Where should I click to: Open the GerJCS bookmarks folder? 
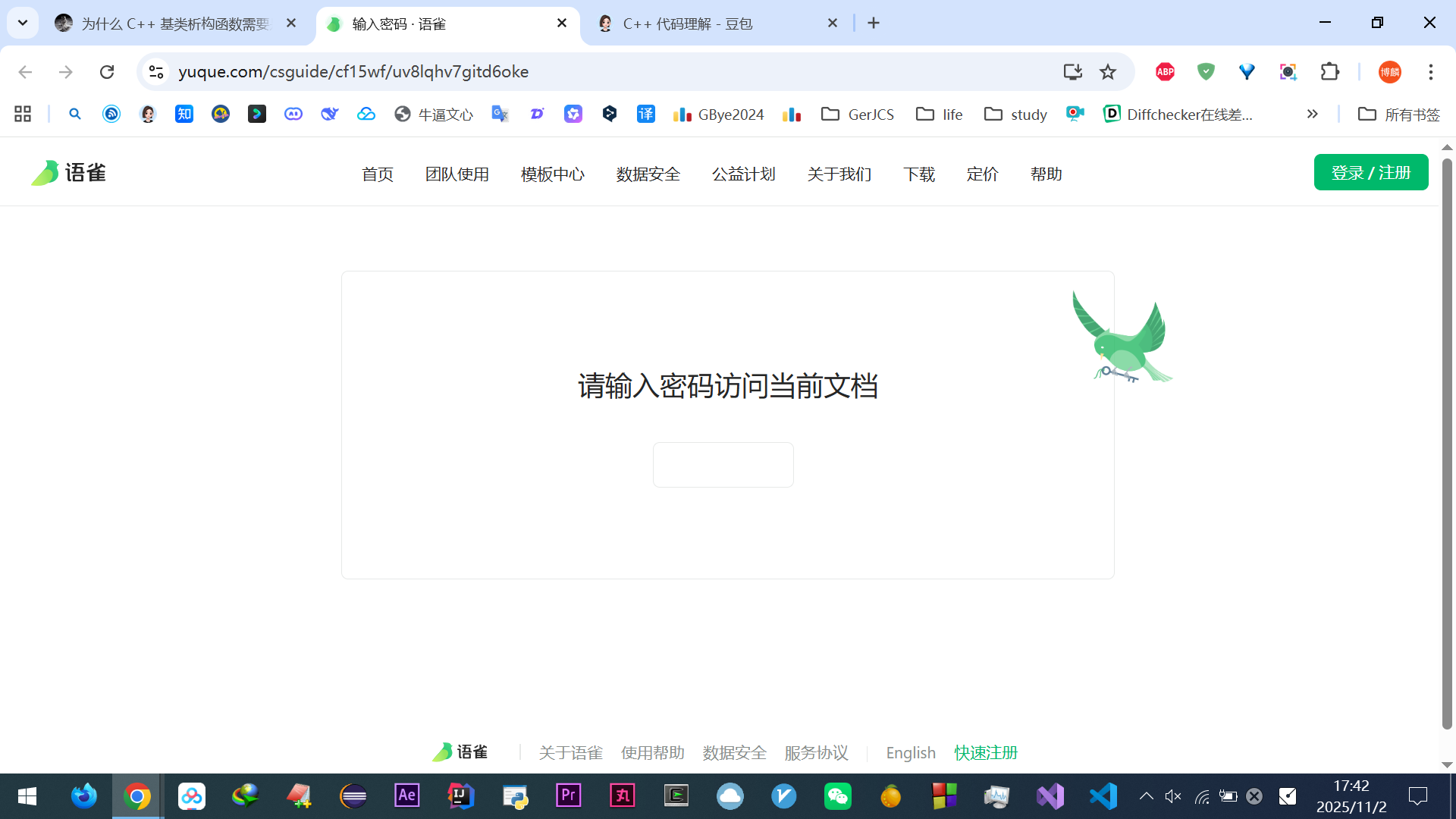coord(857,114)
